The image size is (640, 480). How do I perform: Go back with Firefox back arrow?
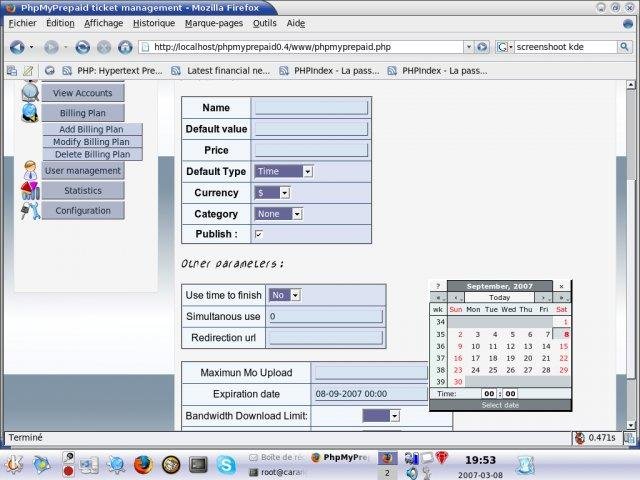17,47
